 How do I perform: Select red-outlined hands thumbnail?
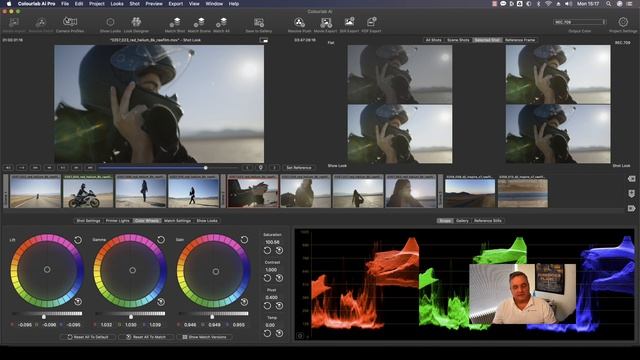253,191
